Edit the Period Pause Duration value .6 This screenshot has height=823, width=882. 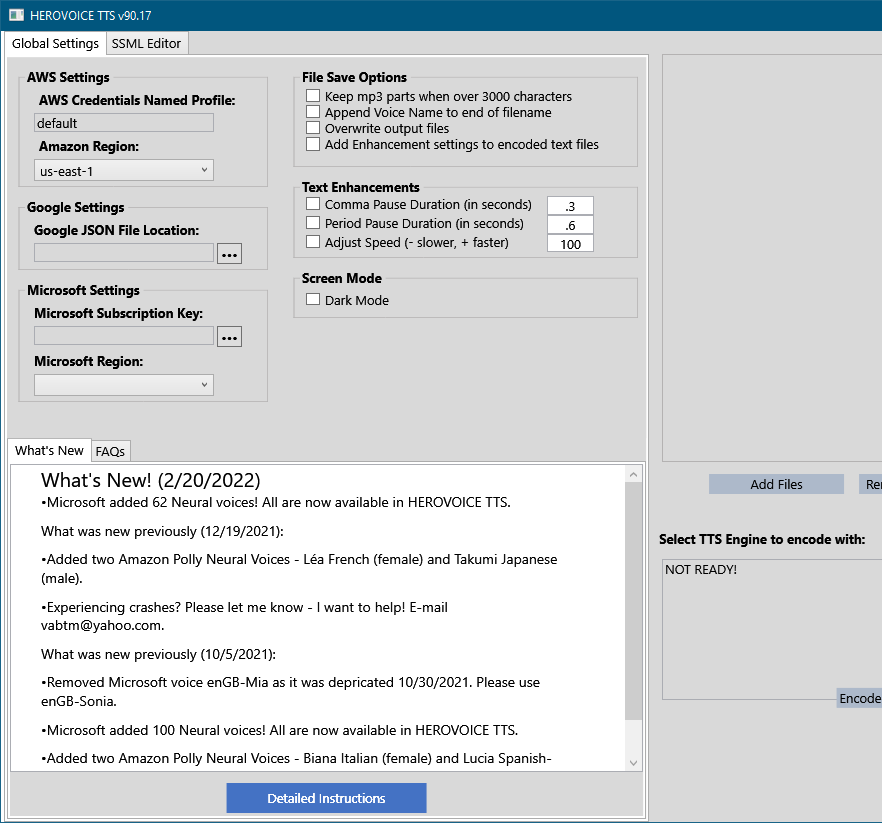pos(570,225)
